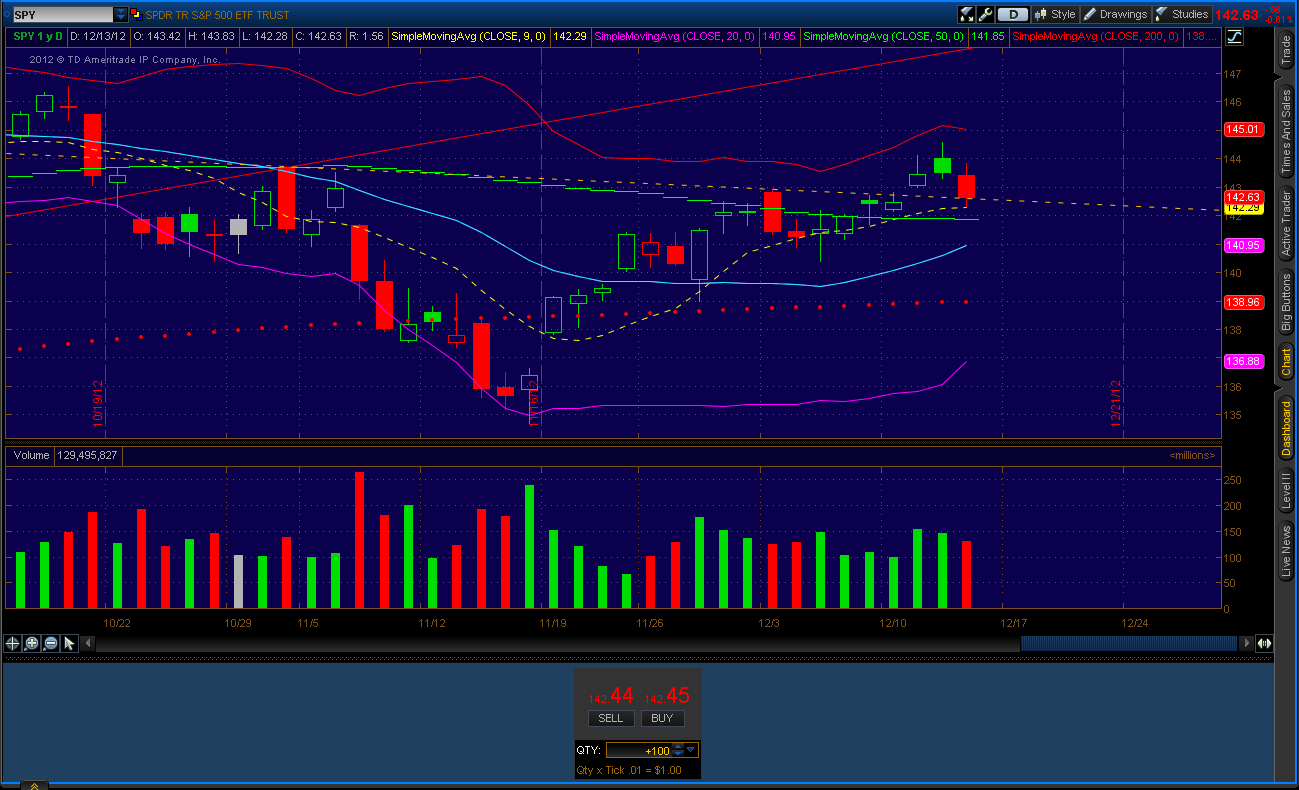Select the arrow cursor tool in bottom toolbar

(x=69, y=643)
